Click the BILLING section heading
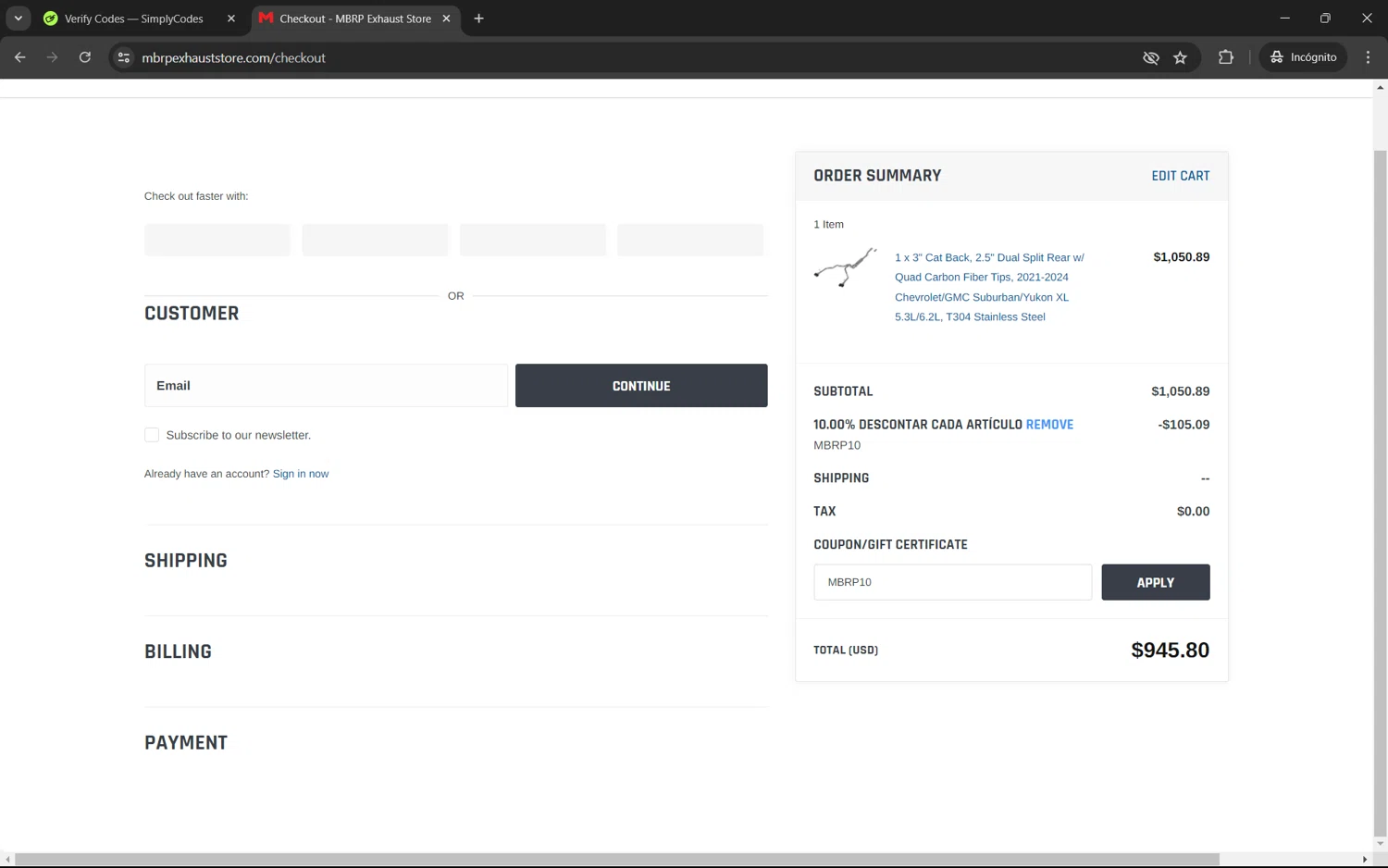The image size is (1388, 868). click(178, 651)
